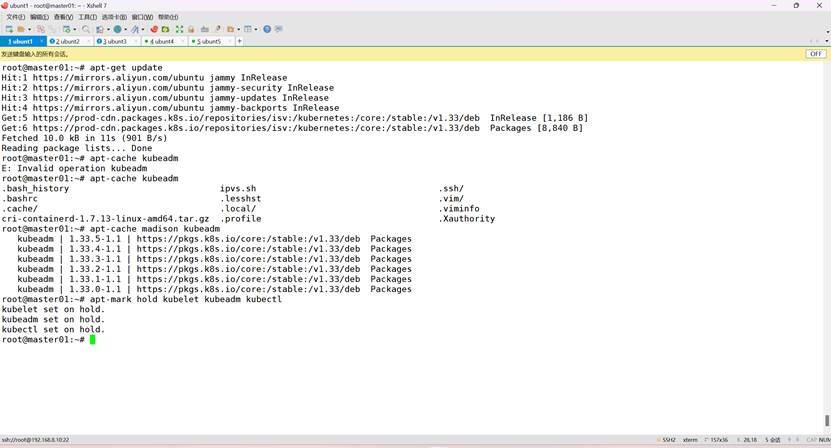Toggle full screen mode icon
831x448 pixels.
point(179,29)
